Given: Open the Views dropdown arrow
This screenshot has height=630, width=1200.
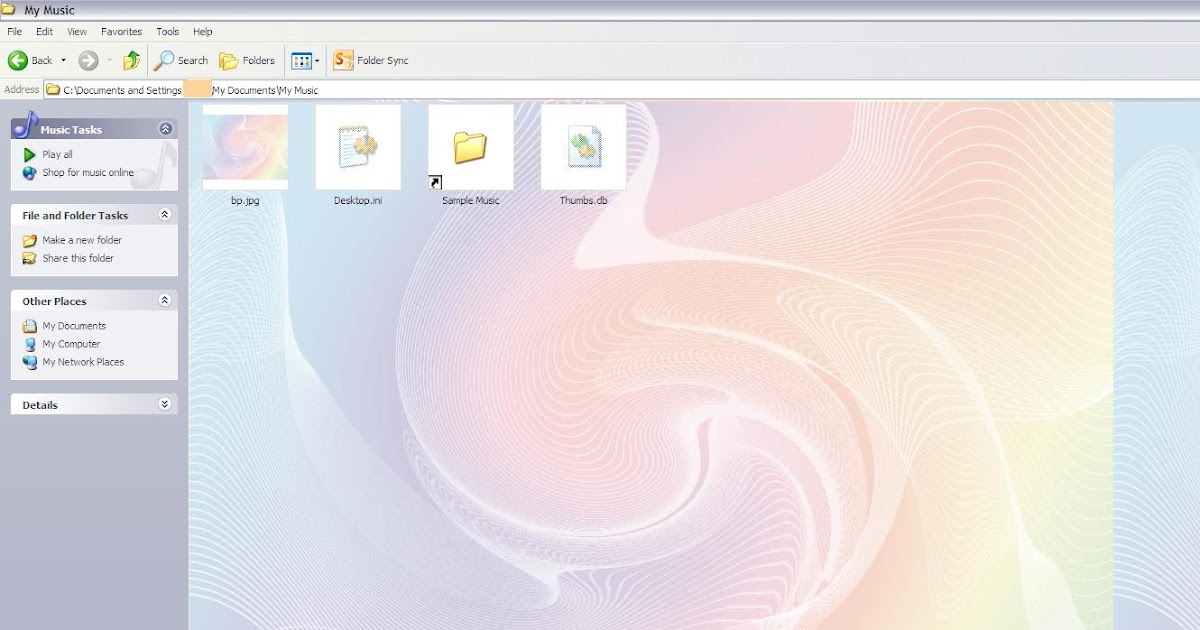Looking at the screenshot, I should click(316, 60).
